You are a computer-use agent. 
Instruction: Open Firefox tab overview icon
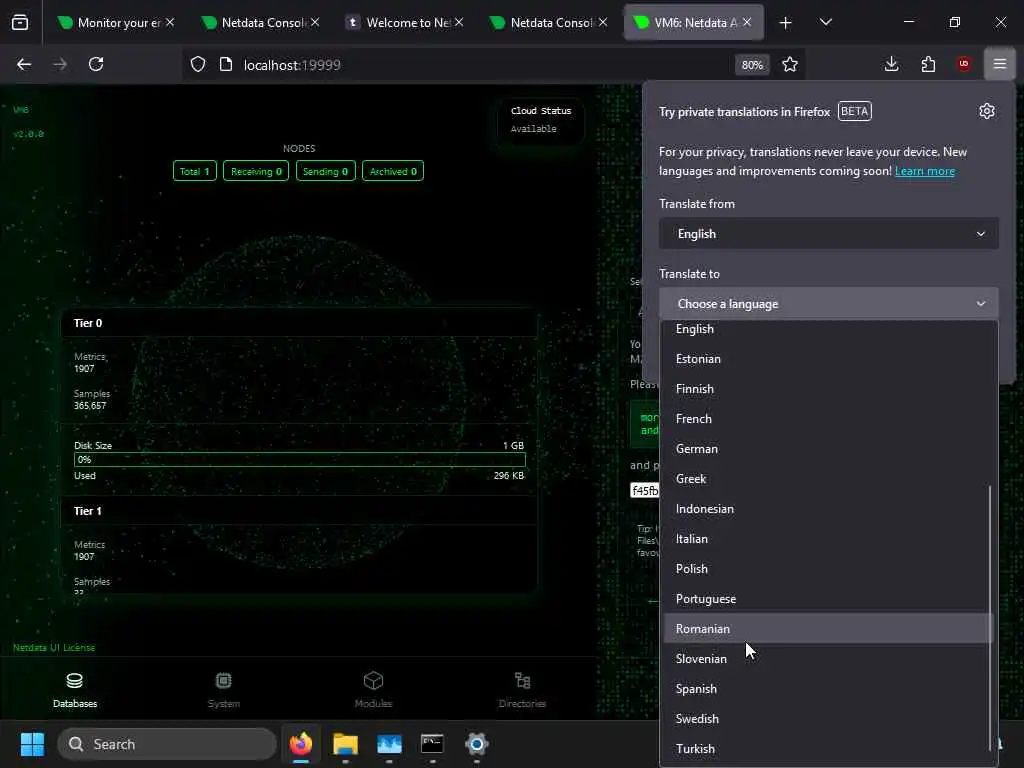(20, 22)
